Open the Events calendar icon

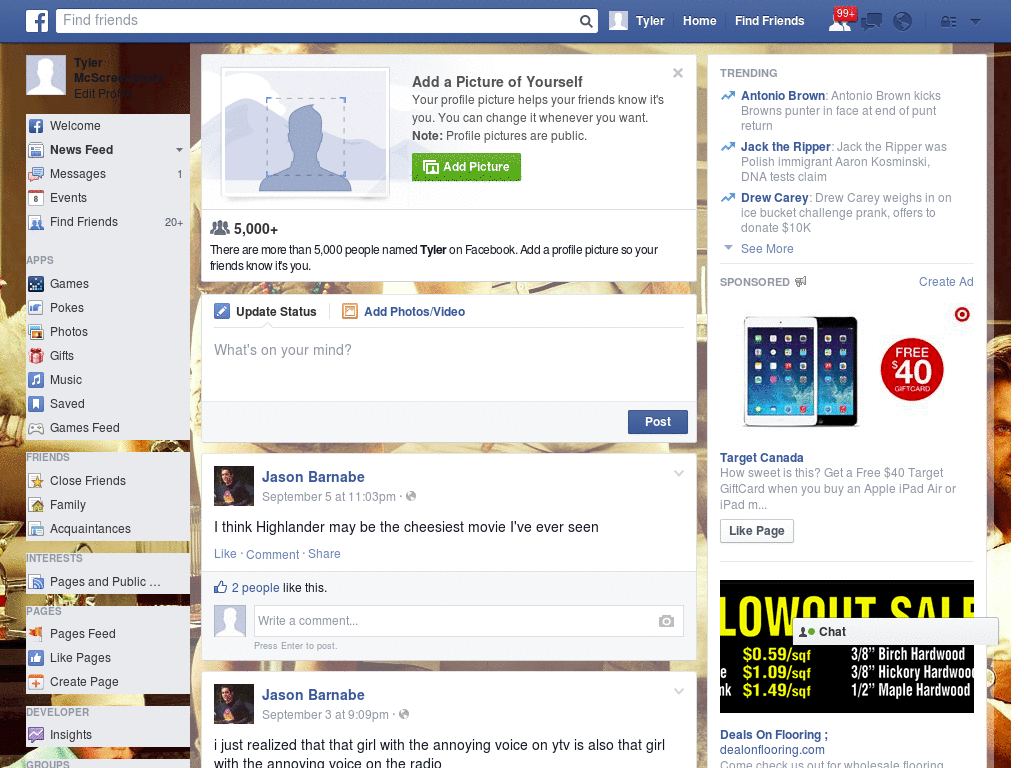(x=36, y=198)
